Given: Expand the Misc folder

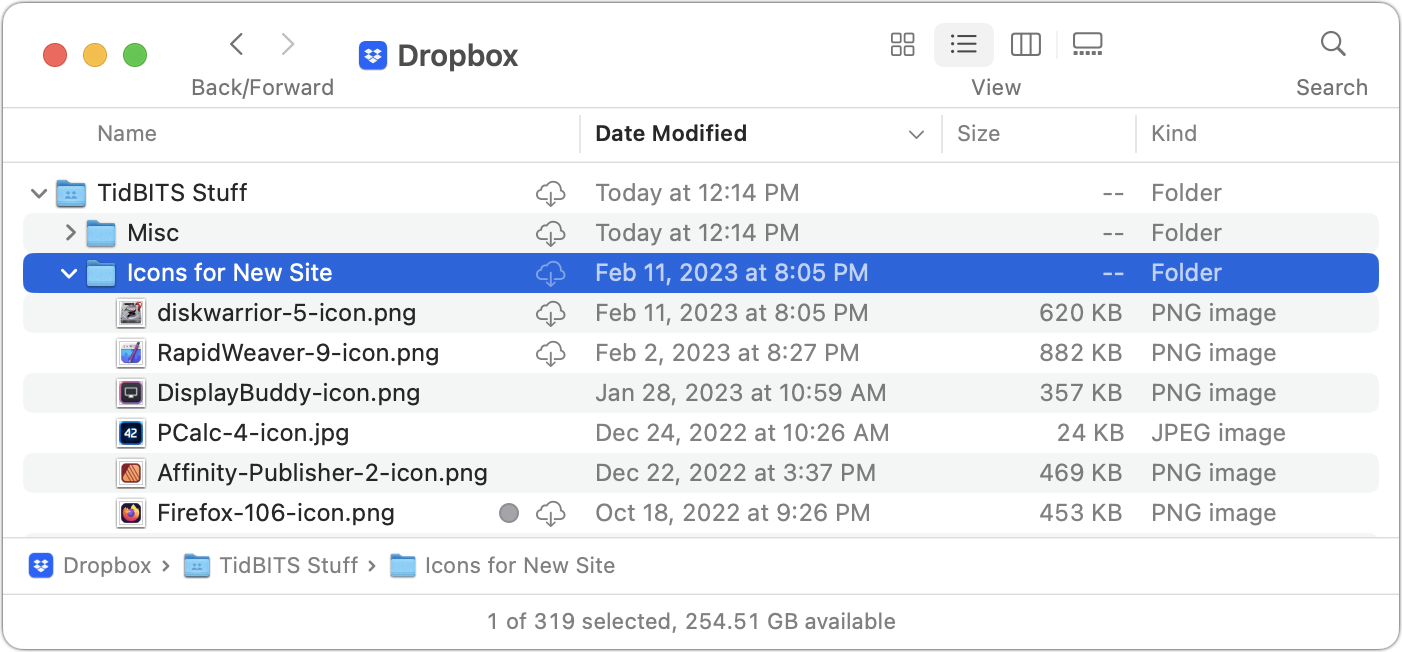Looking at the screenshot, I should tap(69, 233).
